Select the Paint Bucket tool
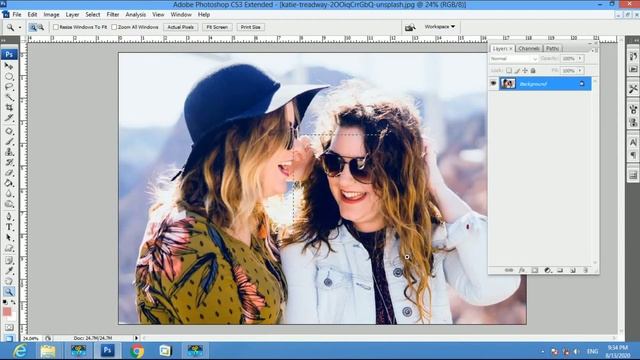Image resolution: width=640 pixels, height=360 pixels. pos(9,183)
